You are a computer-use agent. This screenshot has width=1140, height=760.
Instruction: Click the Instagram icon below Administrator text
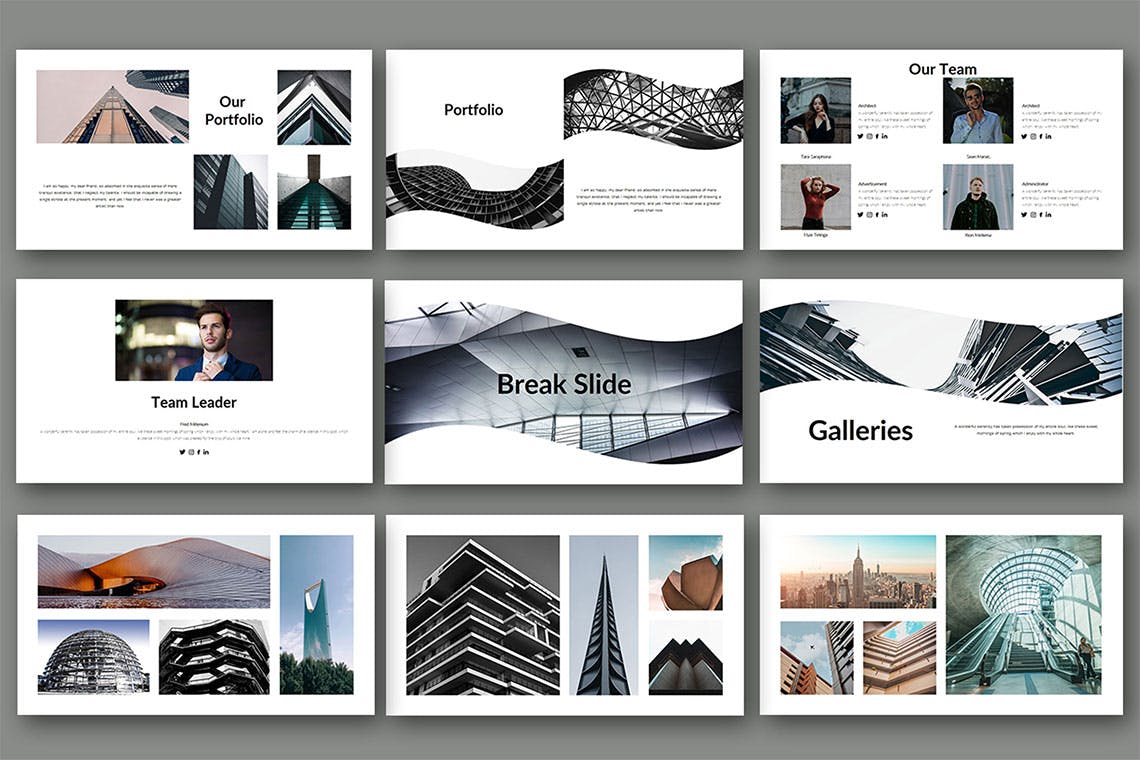tap(1033, 215)
